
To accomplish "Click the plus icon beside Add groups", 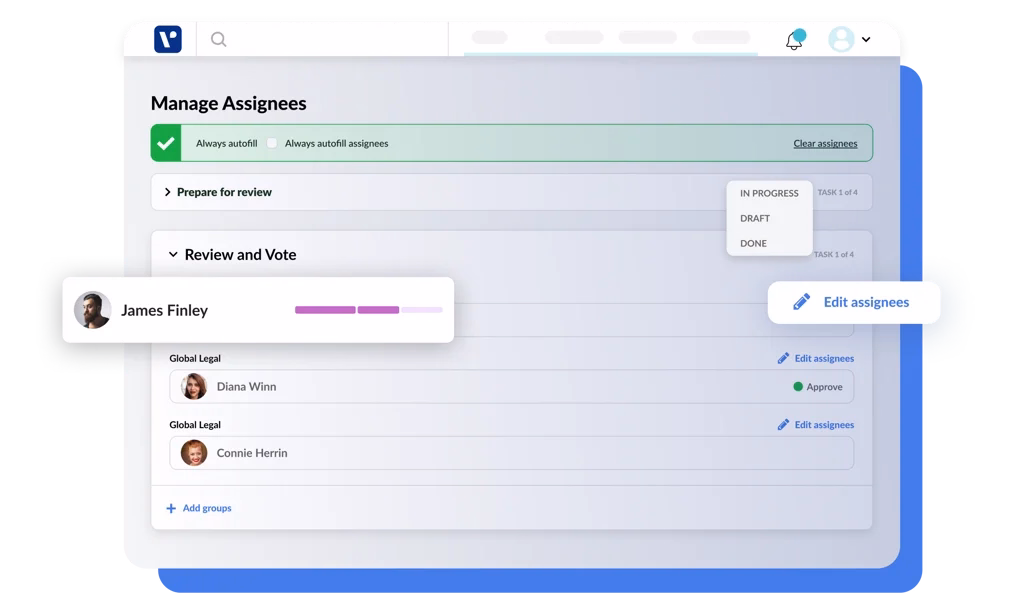I will point(171,508).
